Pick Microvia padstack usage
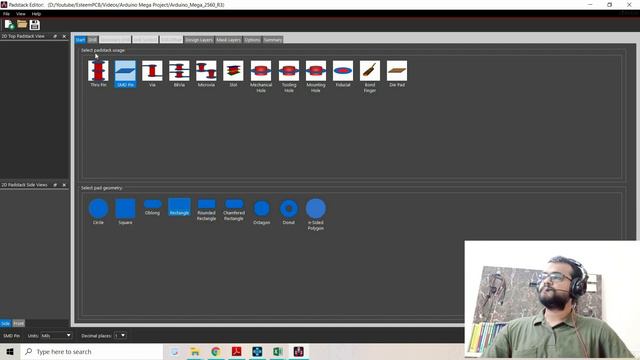The image size is (640, 360). pos(206,73)
